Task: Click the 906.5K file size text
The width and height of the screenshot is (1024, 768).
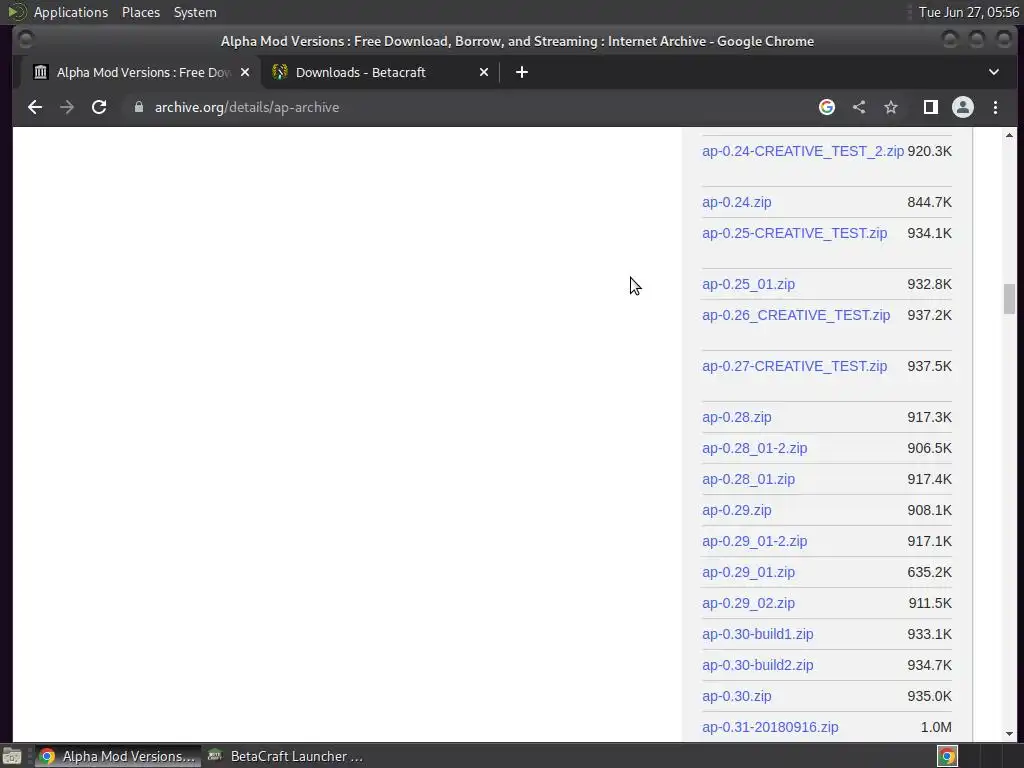Action: pos(929,448)
